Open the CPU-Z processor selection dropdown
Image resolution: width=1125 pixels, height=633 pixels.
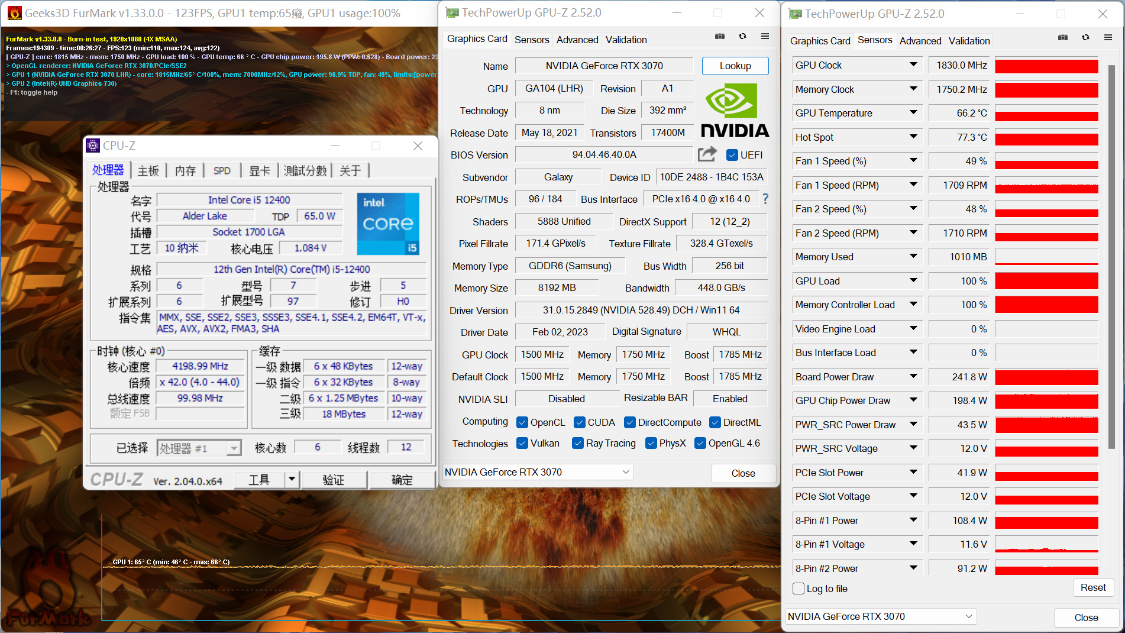pos(199,449)
